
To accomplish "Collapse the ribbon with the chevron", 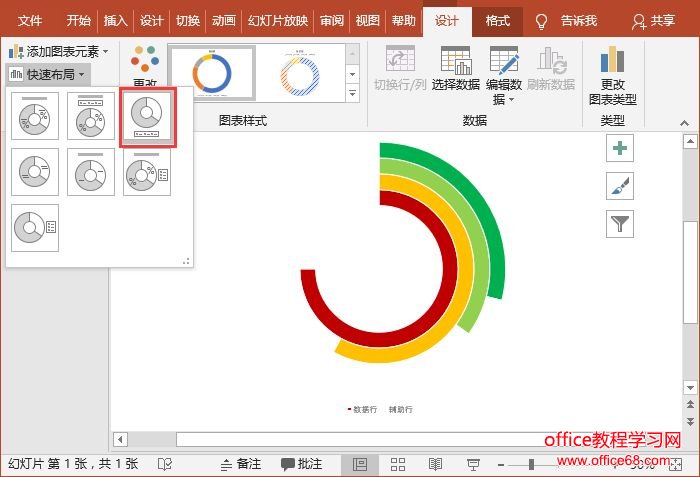I will click(684, 123).
